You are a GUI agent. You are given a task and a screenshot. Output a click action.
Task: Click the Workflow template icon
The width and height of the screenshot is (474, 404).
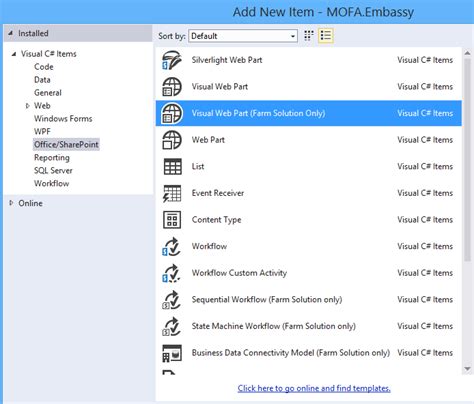pos(172,247)
